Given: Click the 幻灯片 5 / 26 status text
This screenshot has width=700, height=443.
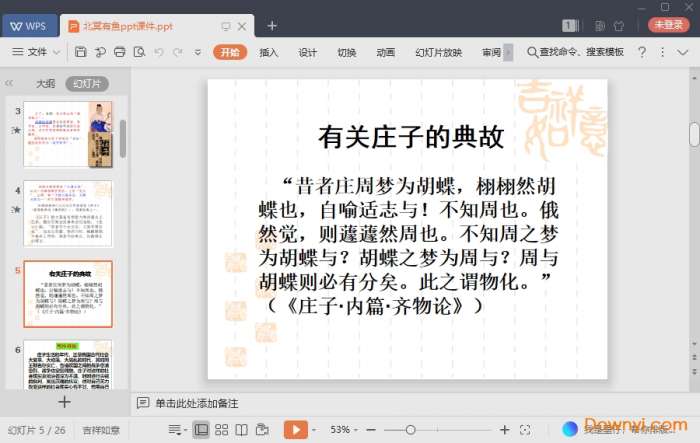Looking at the screenshot, I should pyautogui.click(x=37, y=430).
